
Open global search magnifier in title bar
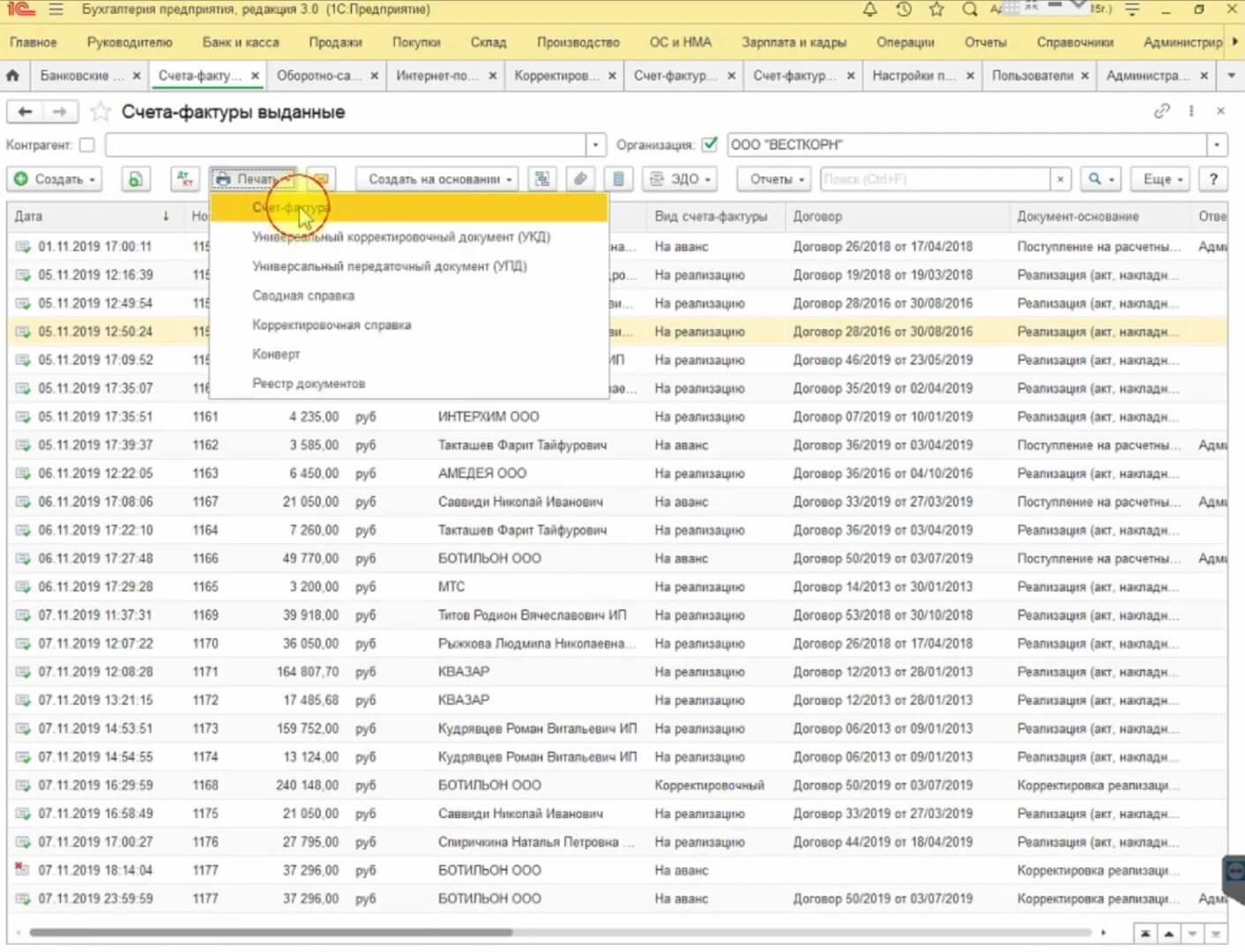pyautogui.click(x=970, y=10)
